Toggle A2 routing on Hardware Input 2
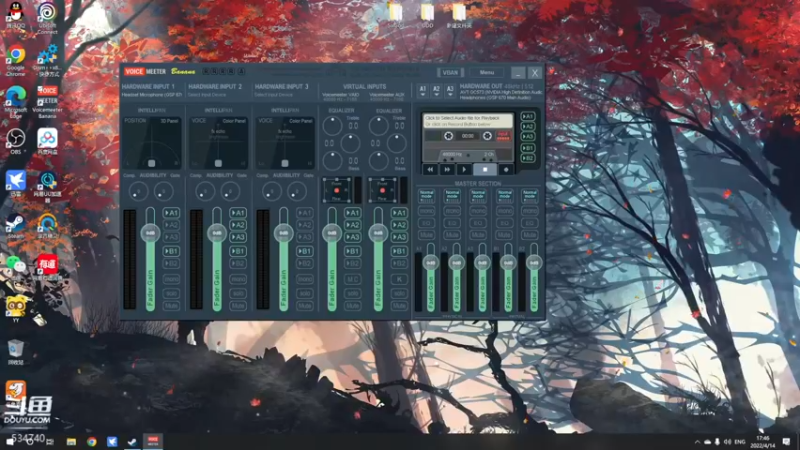Viewport: 800px width, 450px height. 238,225
